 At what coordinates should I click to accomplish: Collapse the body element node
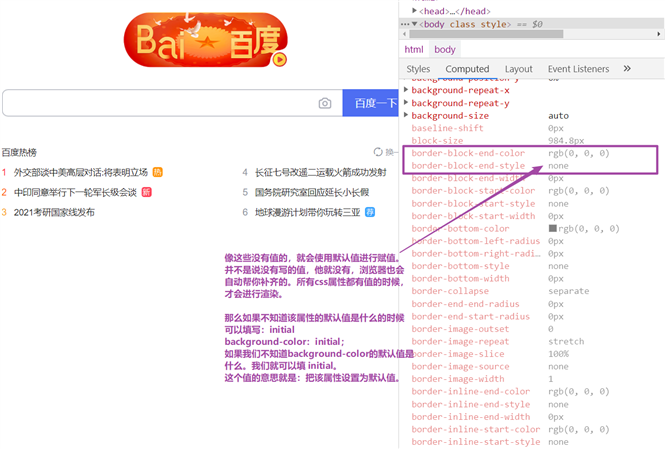click(x=414, y=24)
